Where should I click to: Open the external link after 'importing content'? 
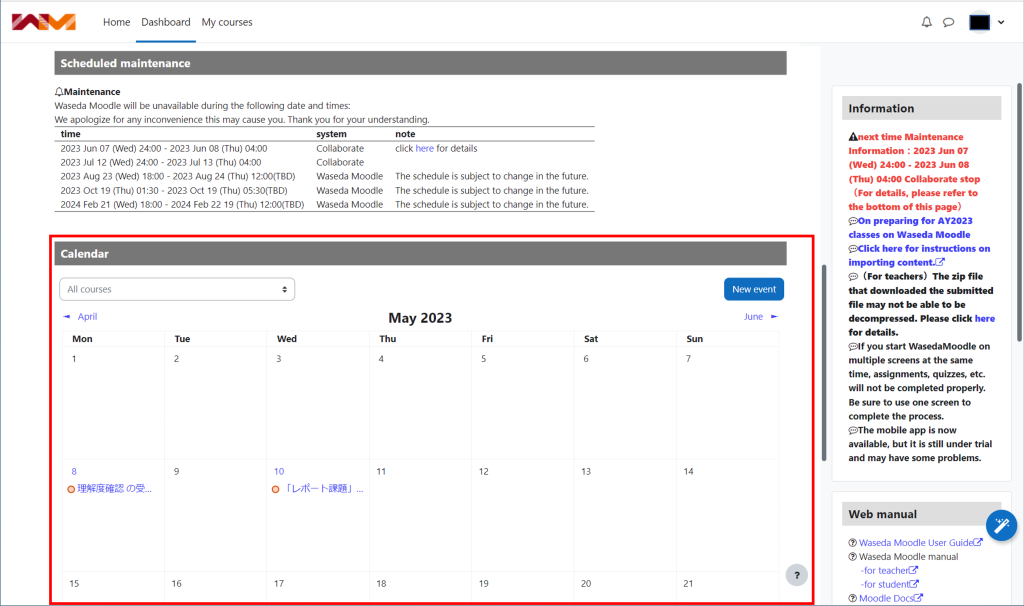point(939,261)
